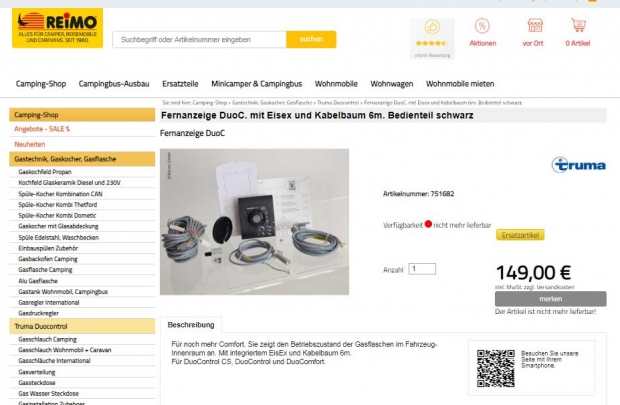Screen dimensions: 620x405
Task: Click the Truma brand logo
Action: tap(578, 165)
